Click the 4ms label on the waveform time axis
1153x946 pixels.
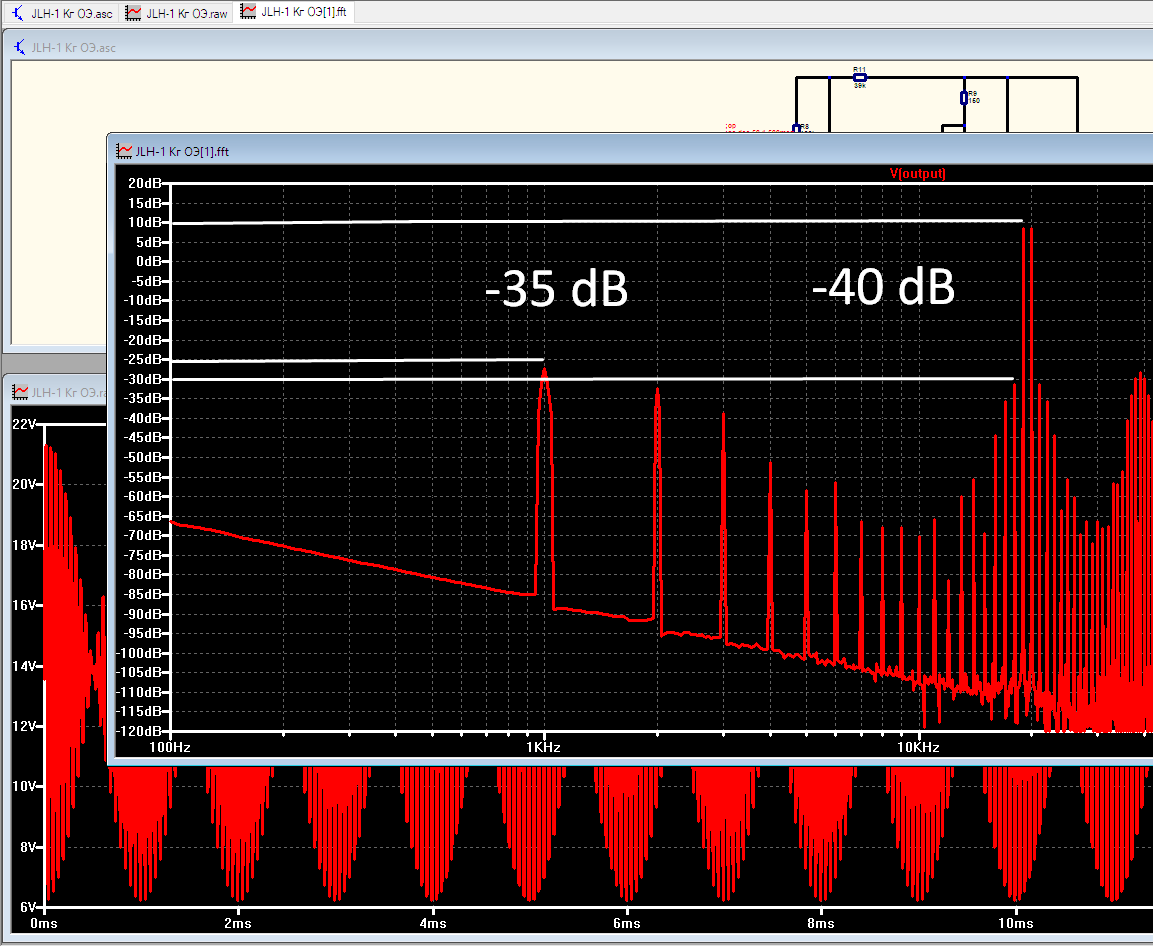click(x=432, y=923)
